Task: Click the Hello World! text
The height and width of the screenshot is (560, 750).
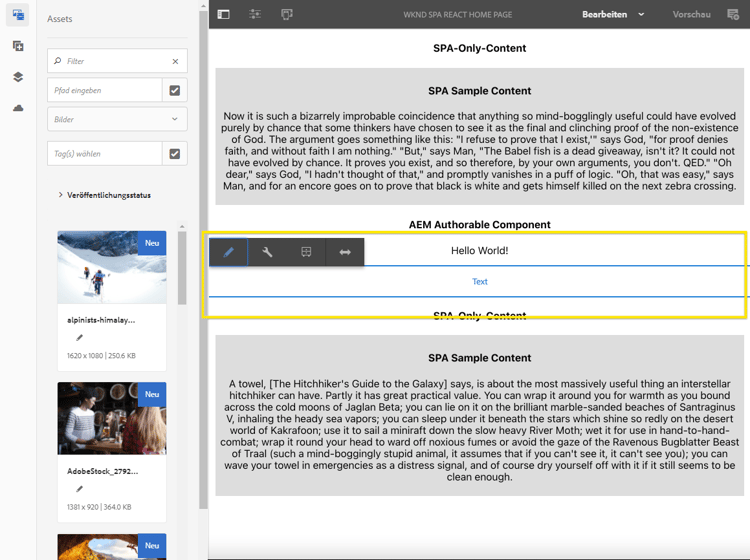Action: click(479, 251)
